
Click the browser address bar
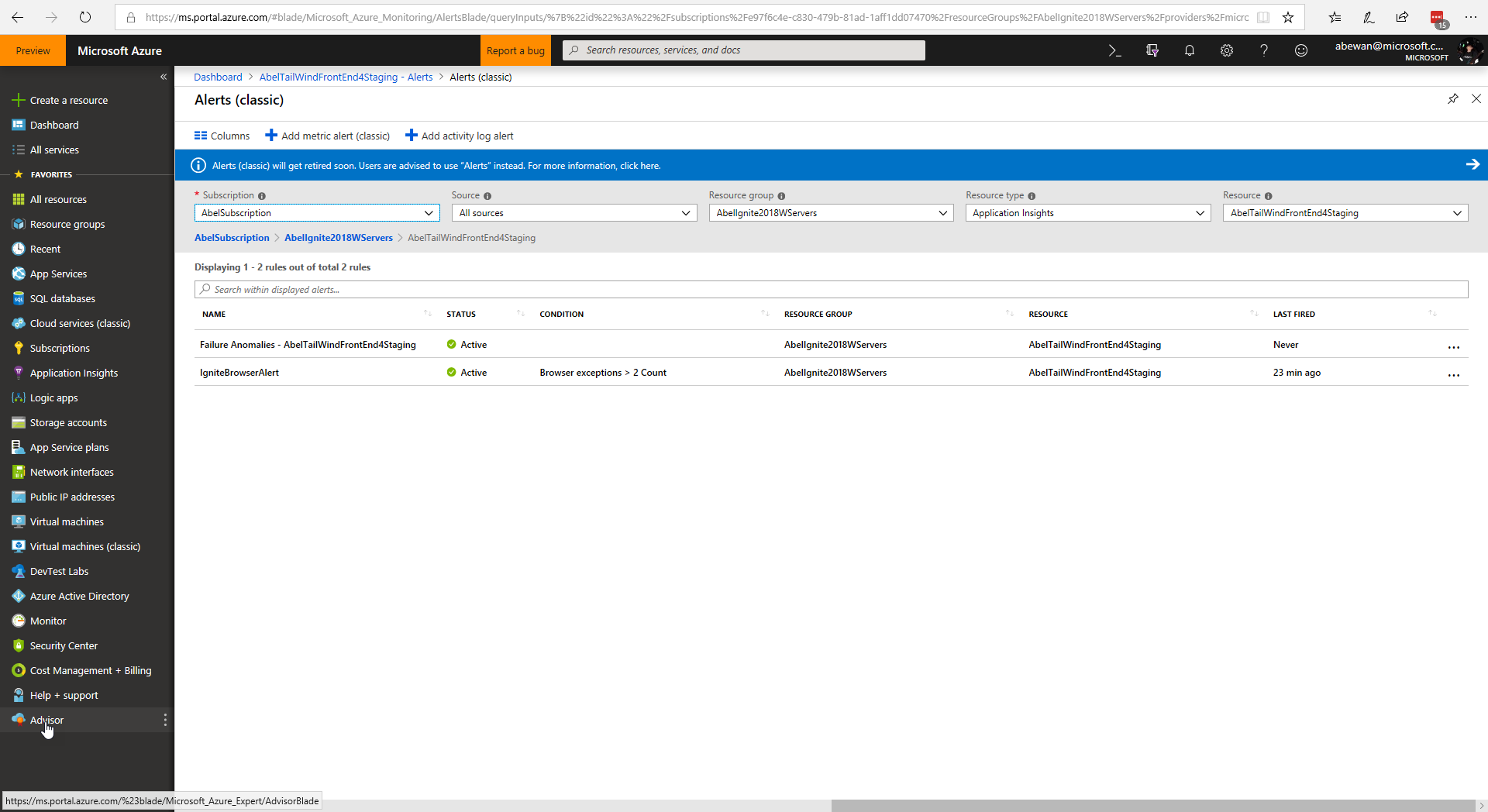click(x=696, y=17)
